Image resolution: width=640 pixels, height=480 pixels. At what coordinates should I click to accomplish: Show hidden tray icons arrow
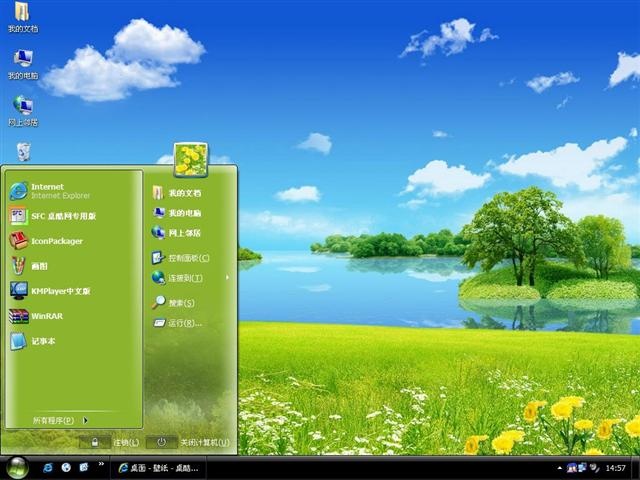pos(559,468)
